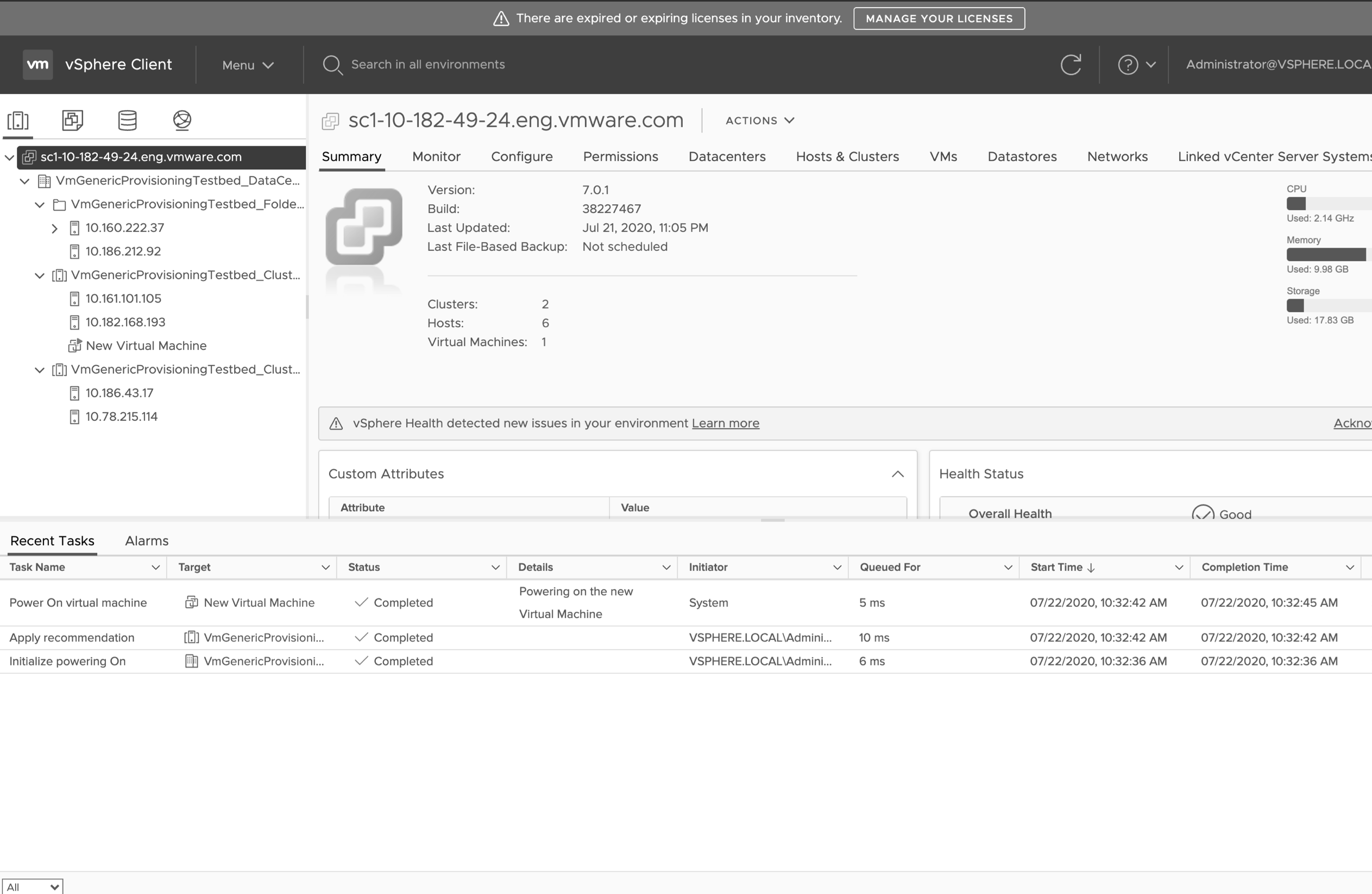Open the Networks tab

click(1117, 157)
